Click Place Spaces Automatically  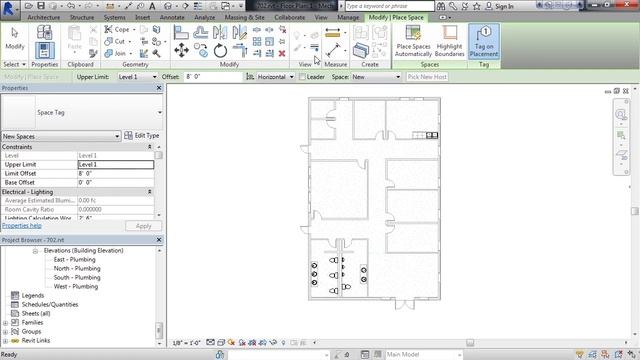coord(413,41)
